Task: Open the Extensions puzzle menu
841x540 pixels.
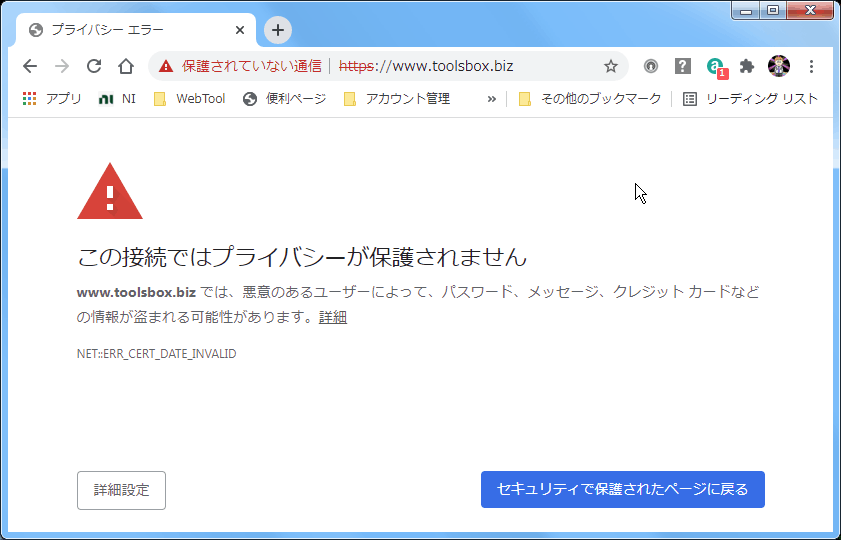Action: [747, 66]
